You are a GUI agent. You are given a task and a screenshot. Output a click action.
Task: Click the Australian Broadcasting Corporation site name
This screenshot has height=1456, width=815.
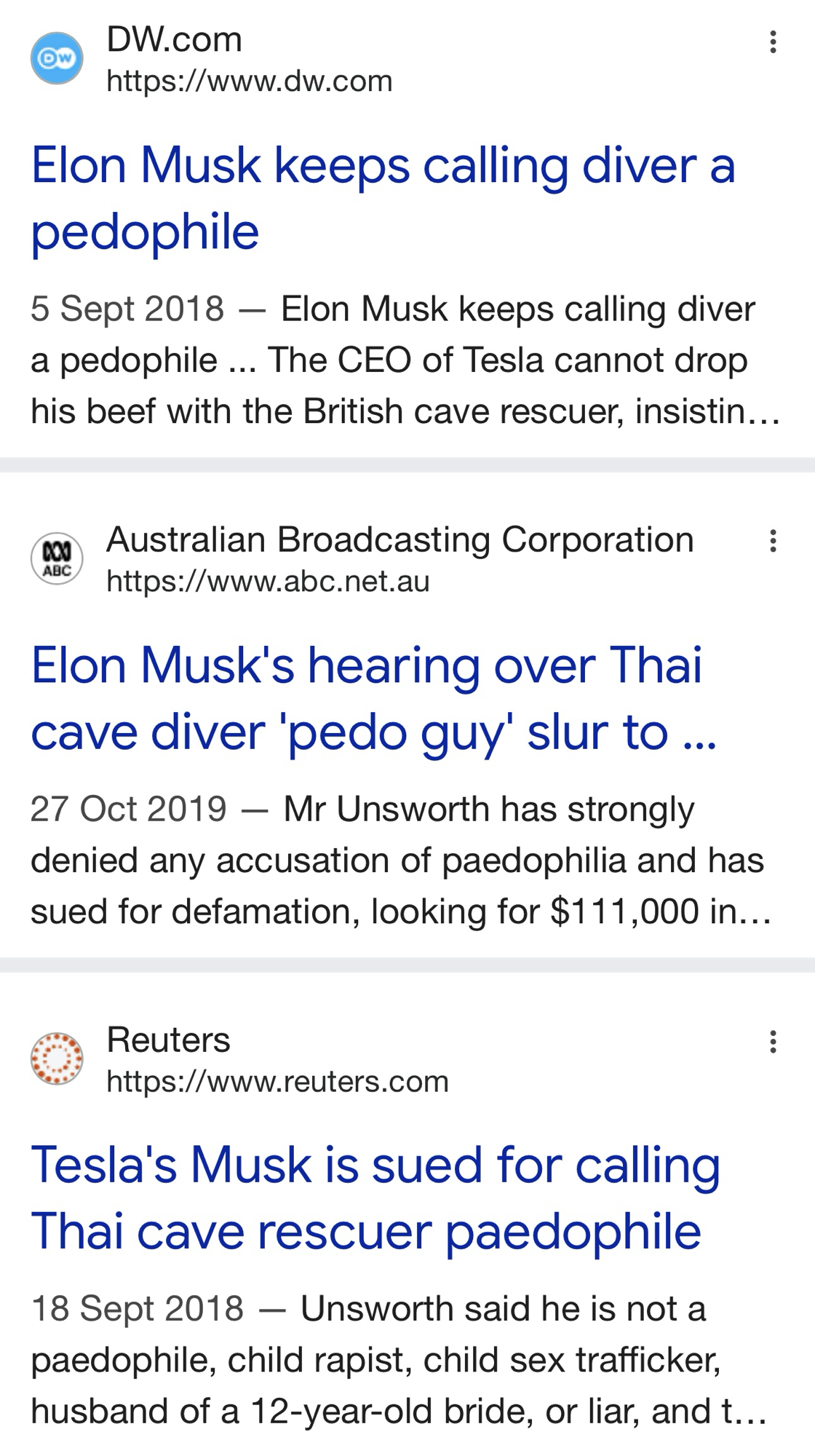[399, 539]
